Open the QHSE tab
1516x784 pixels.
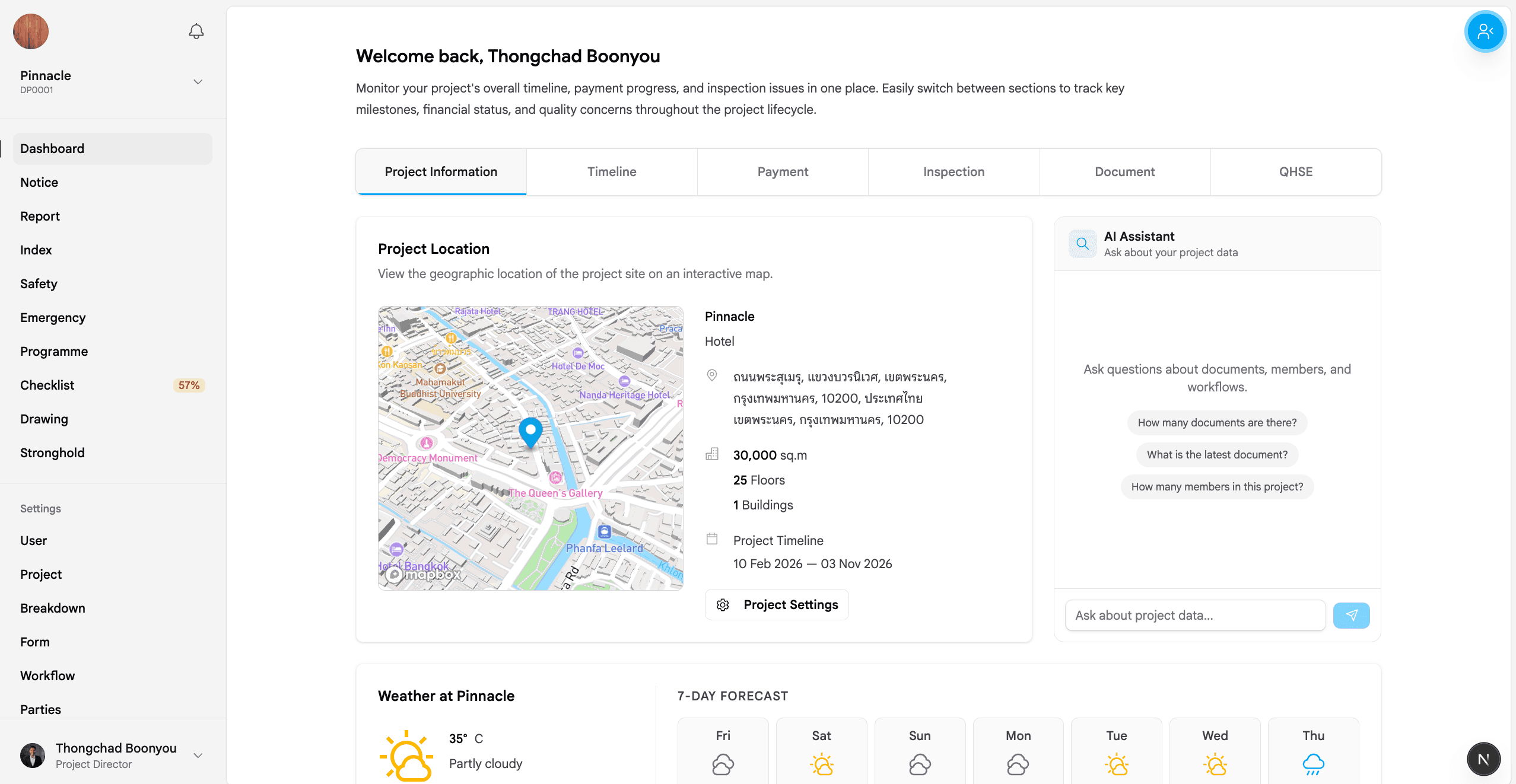click(x=1295, y=172)
